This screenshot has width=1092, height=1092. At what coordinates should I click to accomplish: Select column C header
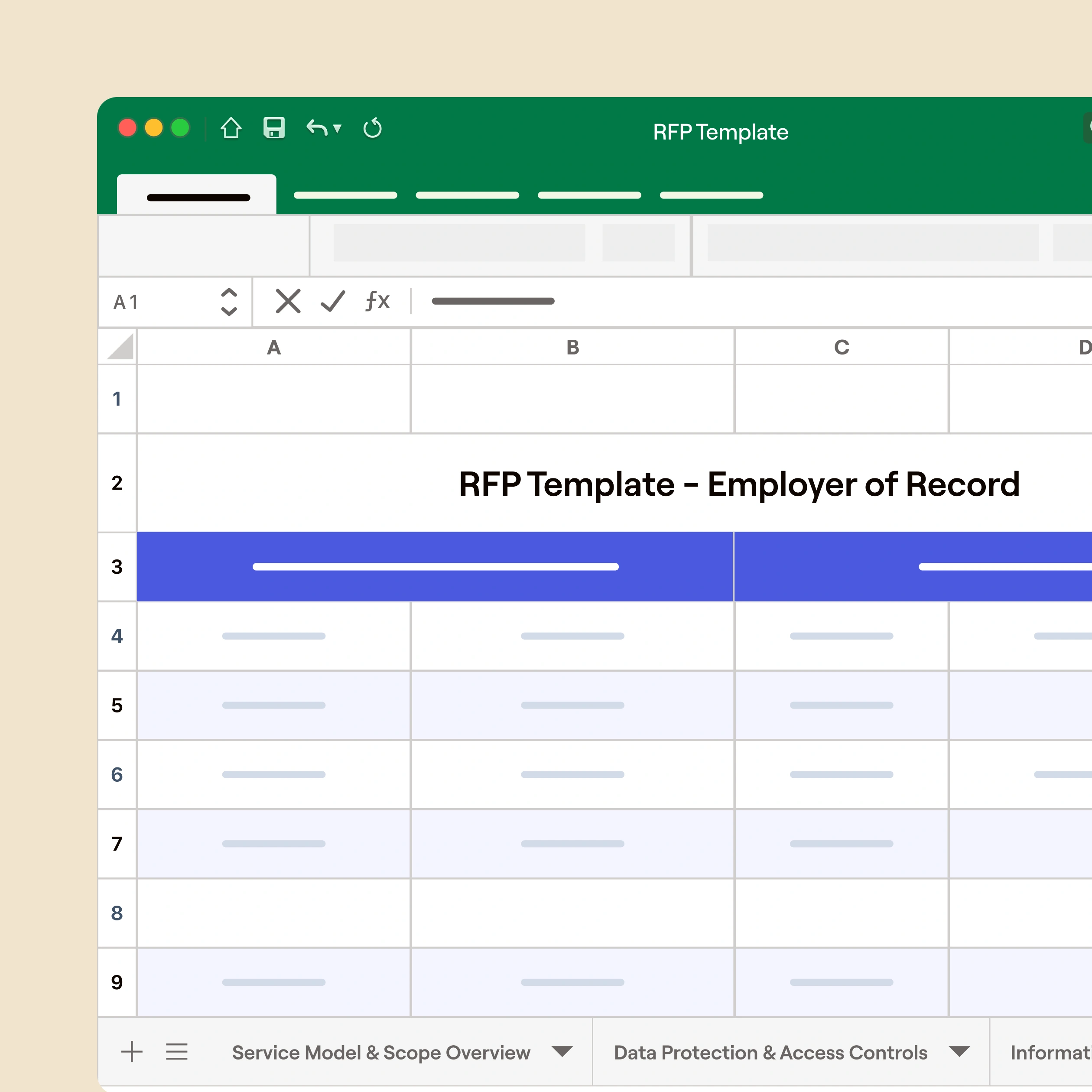click(x=842, y=347)
